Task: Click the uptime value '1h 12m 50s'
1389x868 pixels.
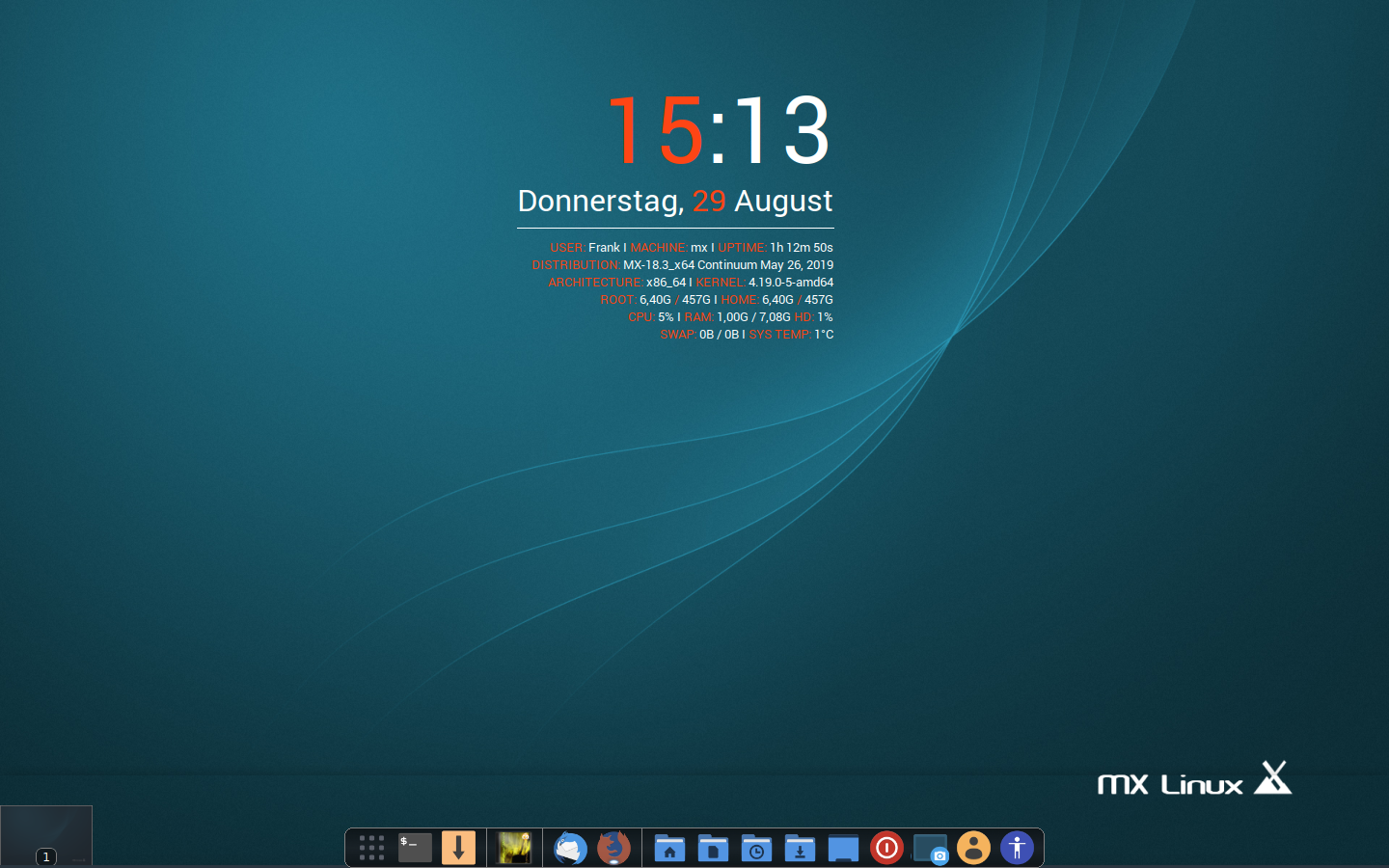Action: pos(802,247)
